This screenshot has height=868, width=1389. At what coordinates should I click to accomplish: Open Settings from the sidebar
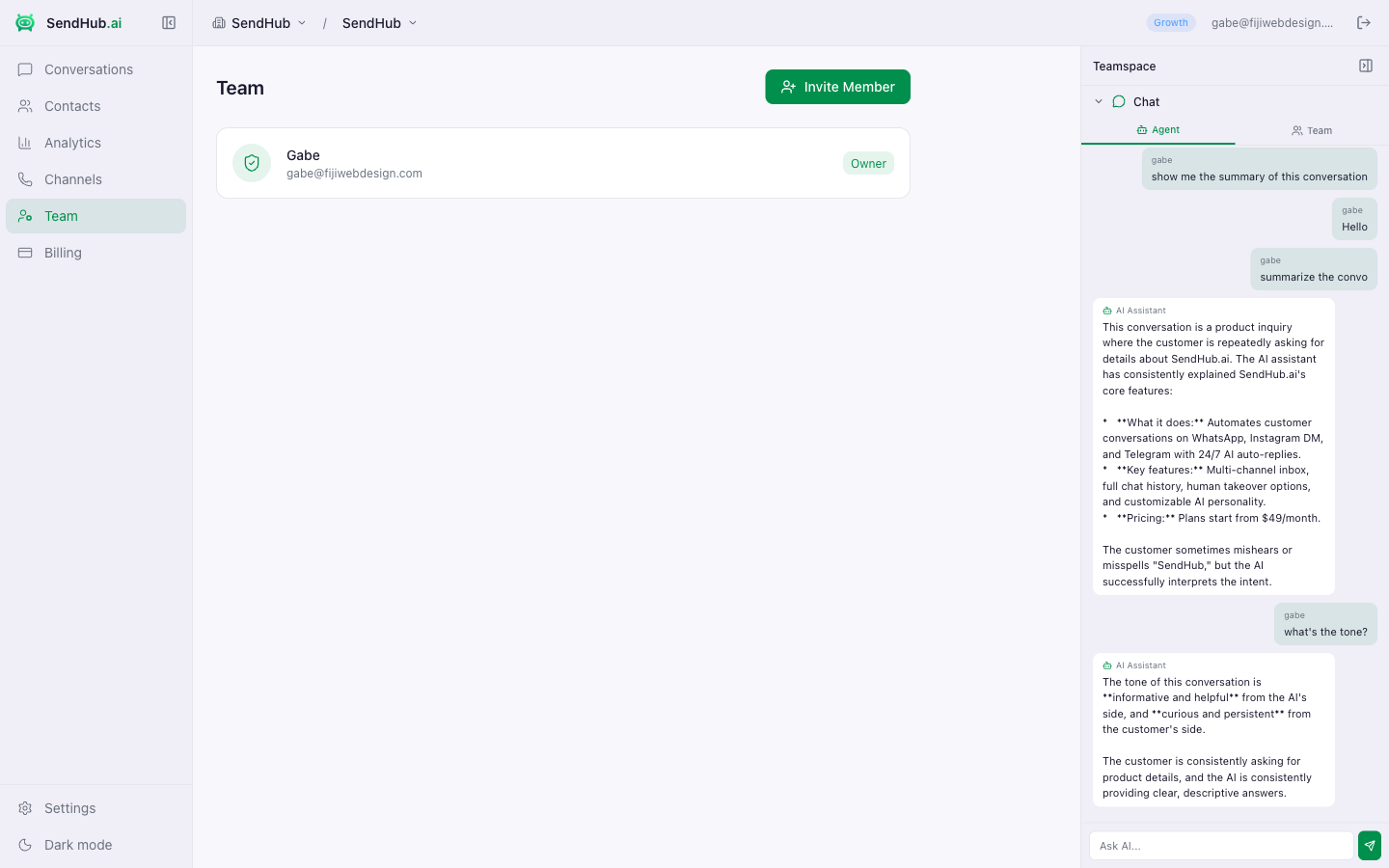pos(95,808)
